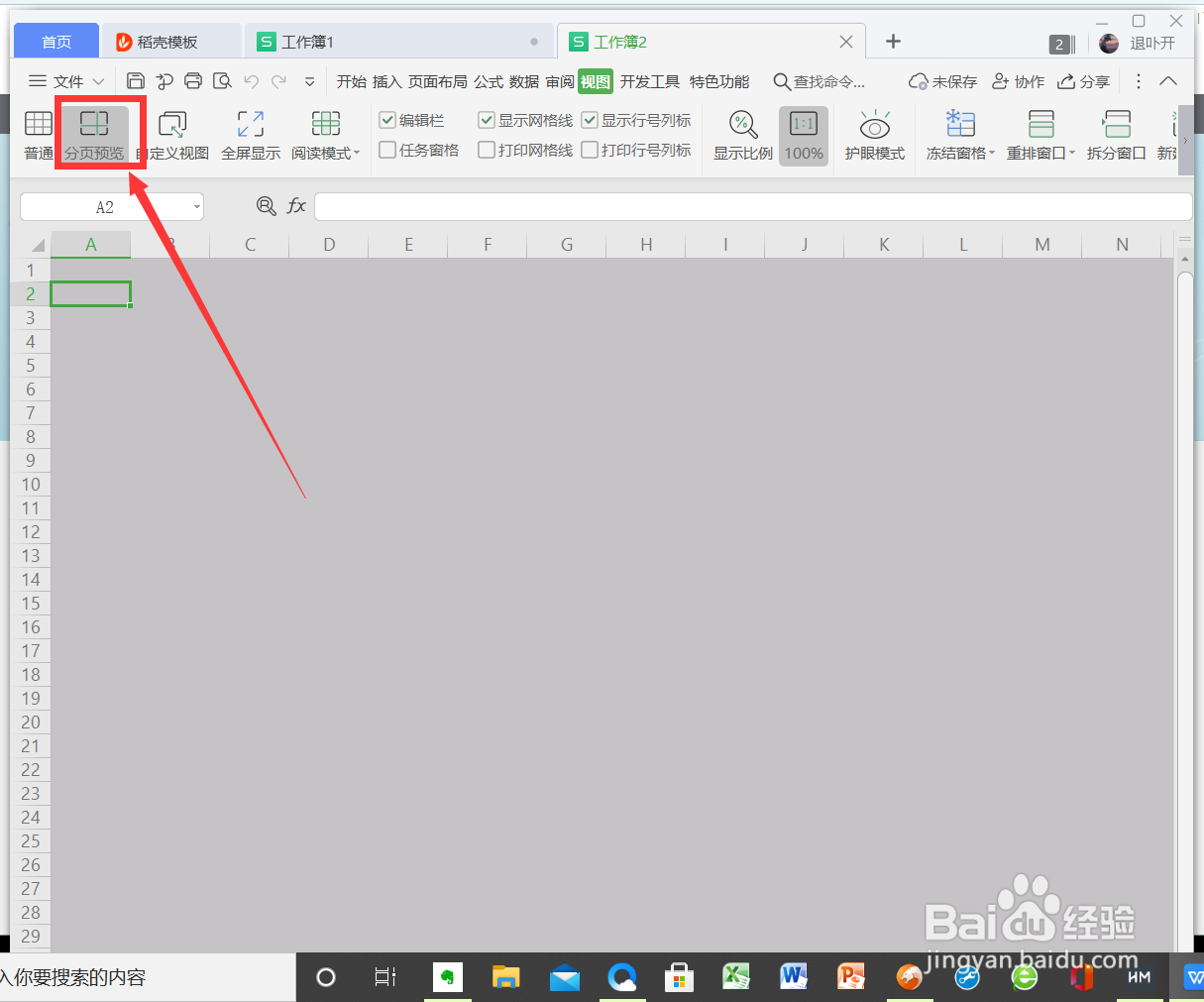Open the more options vertical dots
This screenshot has height=1002, width=1204.
point(1138,81)
